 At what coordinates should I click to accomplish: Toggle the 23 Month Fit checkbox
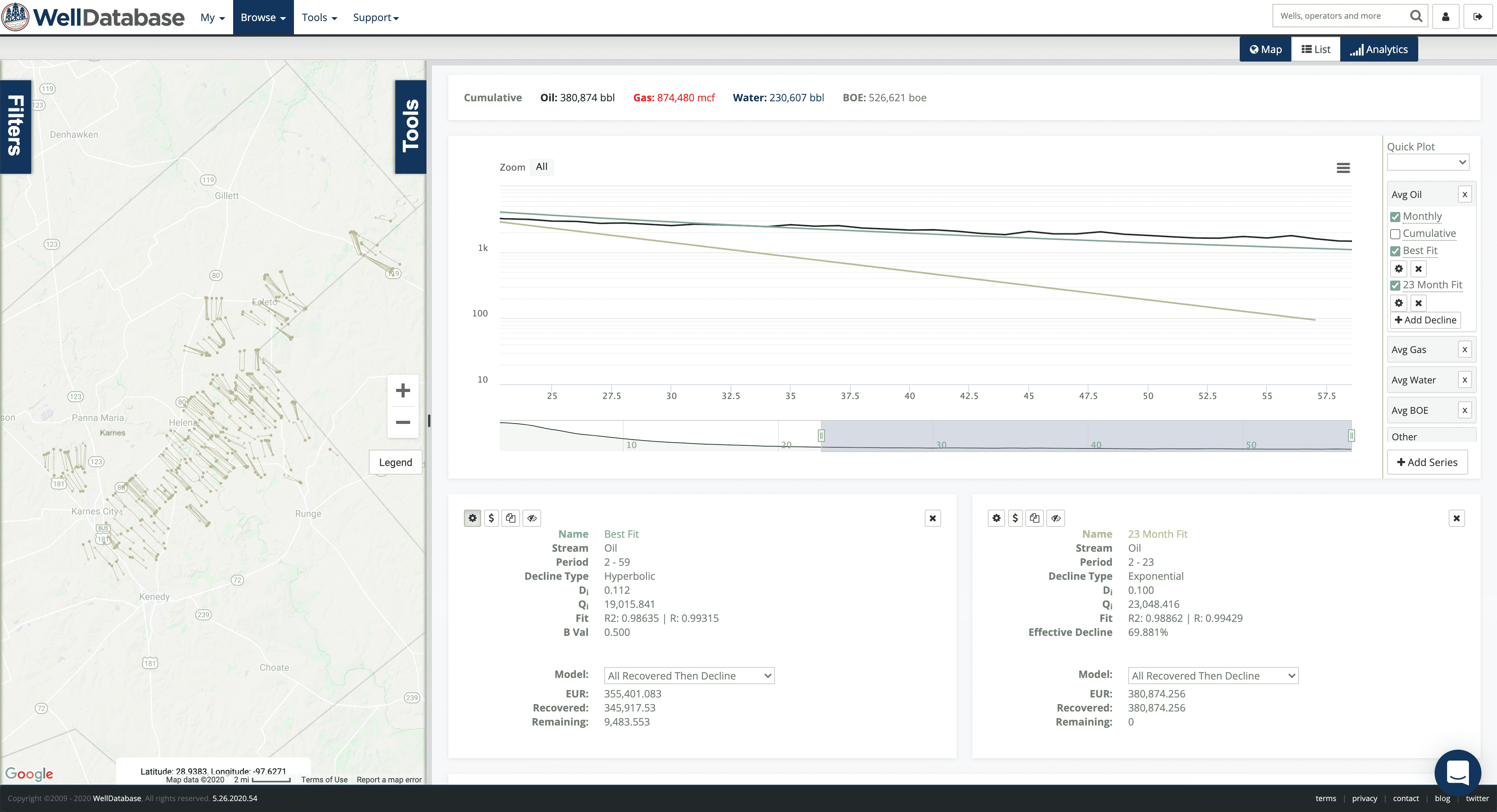point(1395,285)
